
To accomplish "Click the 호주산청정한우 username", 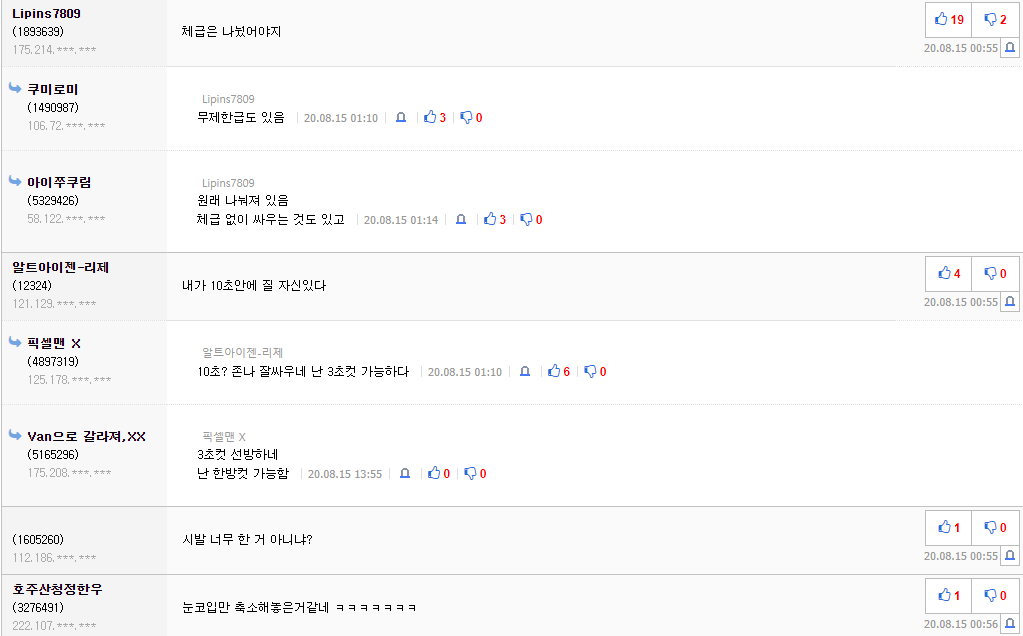I will (57, 589).
